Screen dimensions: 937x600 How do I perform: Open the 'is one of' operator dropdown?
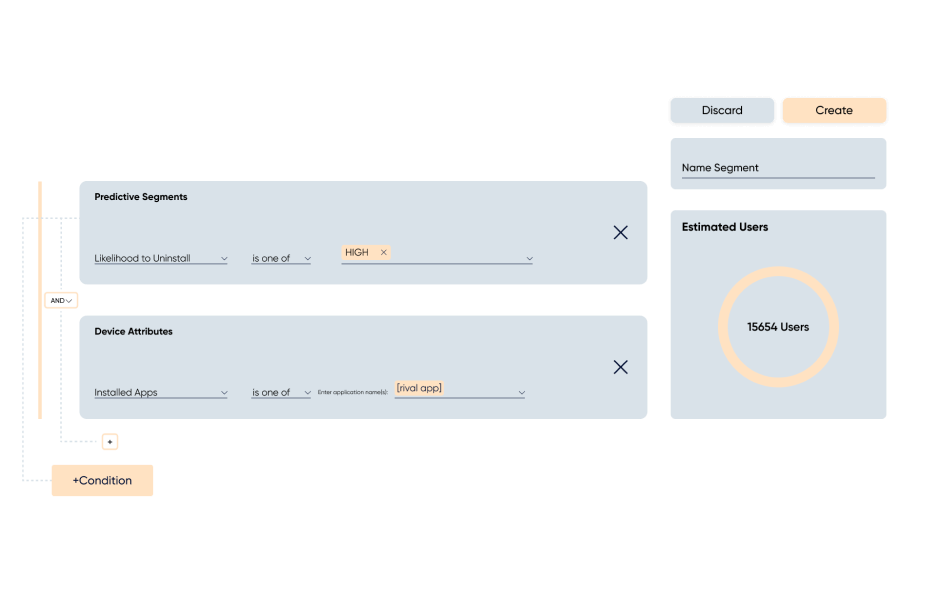pyautogui.click(x=280, y=257)
